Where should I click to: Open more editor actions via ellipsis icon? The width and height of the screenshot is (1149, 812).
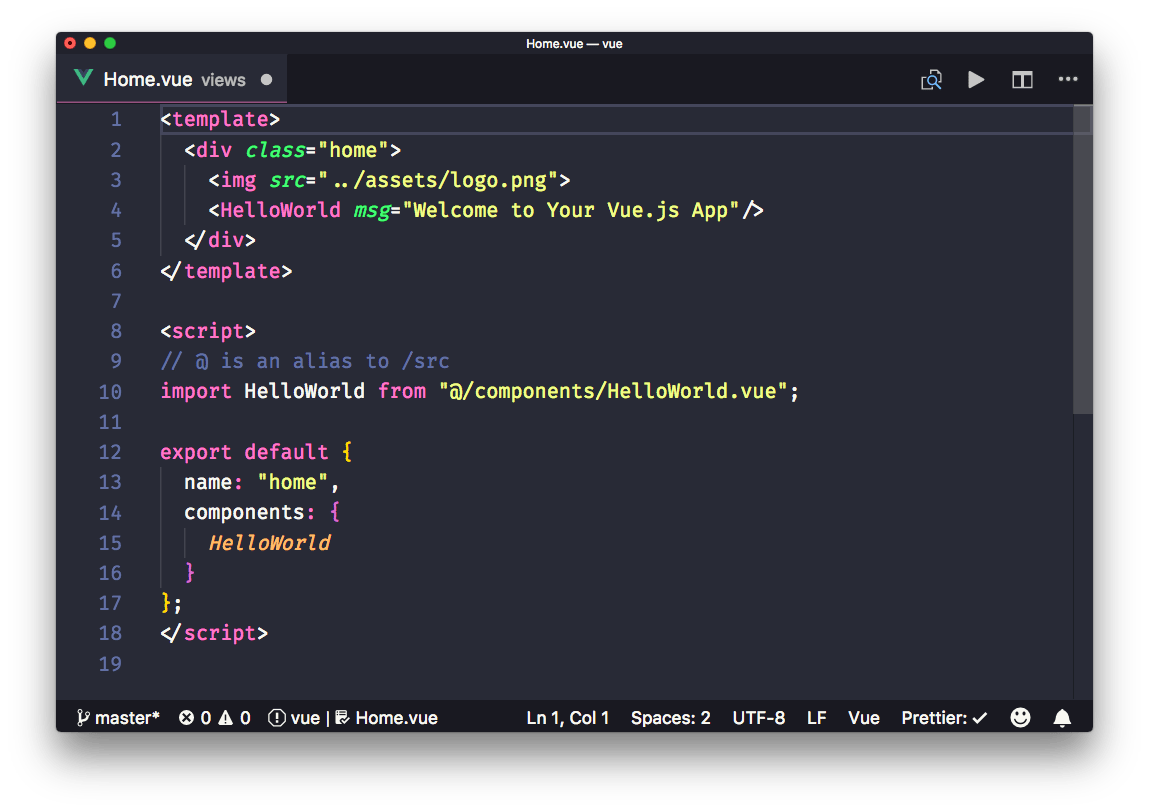point(1068,79)
